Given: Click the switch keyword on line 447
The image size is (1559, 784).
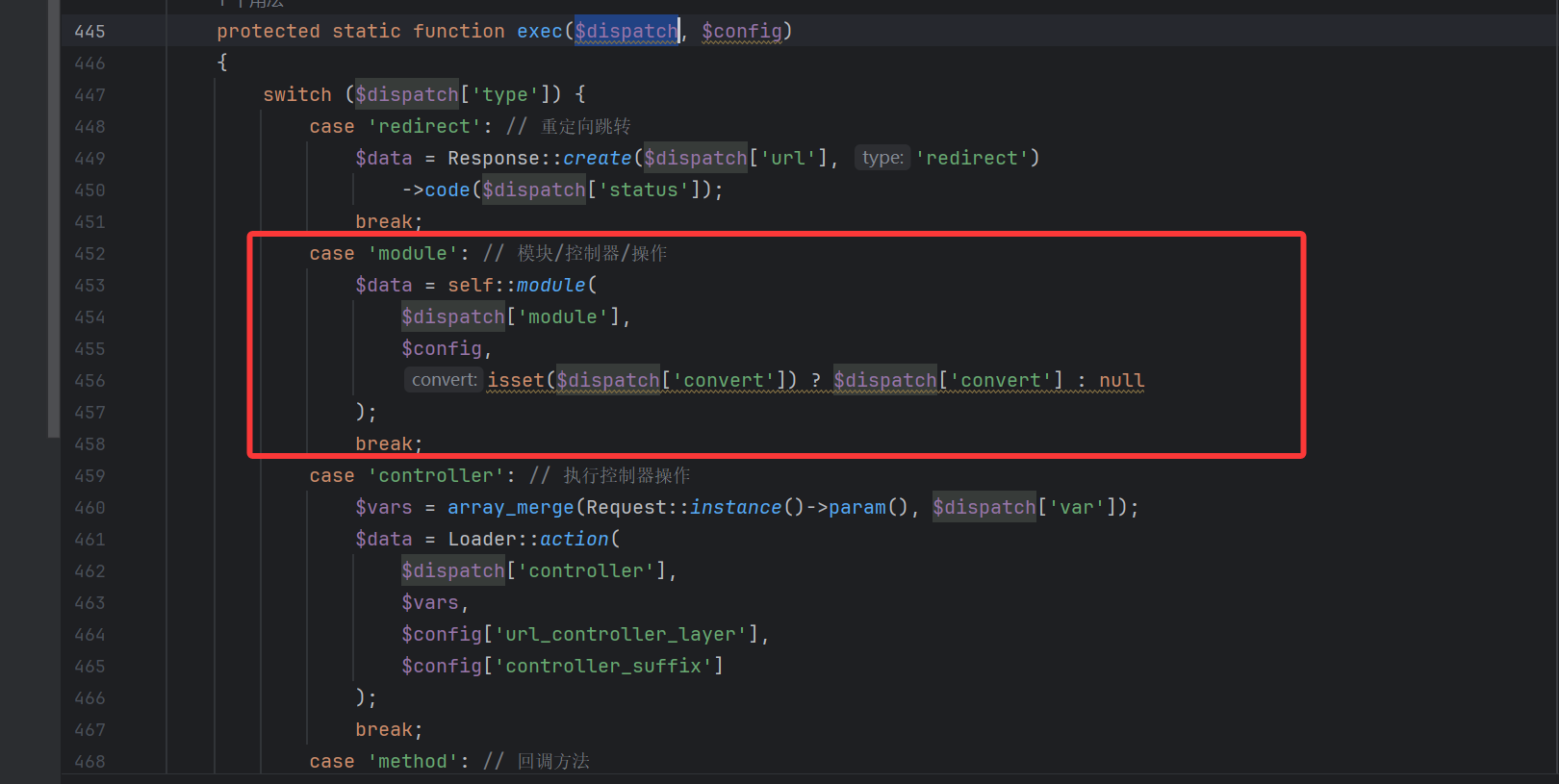Looking at the screenshot, I should (x=296, y=95).
